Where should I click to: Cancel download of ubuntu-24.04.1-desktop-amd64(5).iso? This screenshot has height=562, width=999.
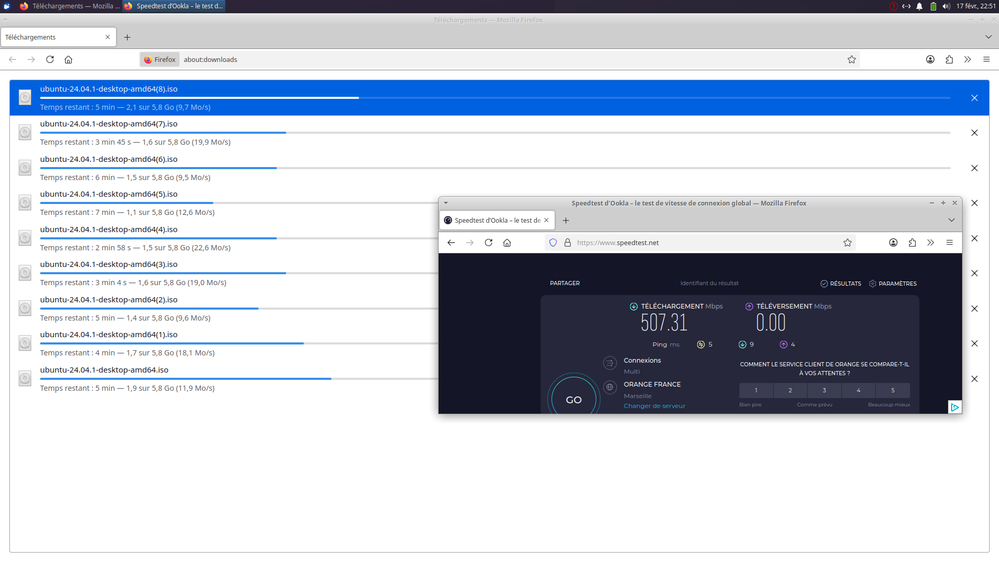point(974,203)
